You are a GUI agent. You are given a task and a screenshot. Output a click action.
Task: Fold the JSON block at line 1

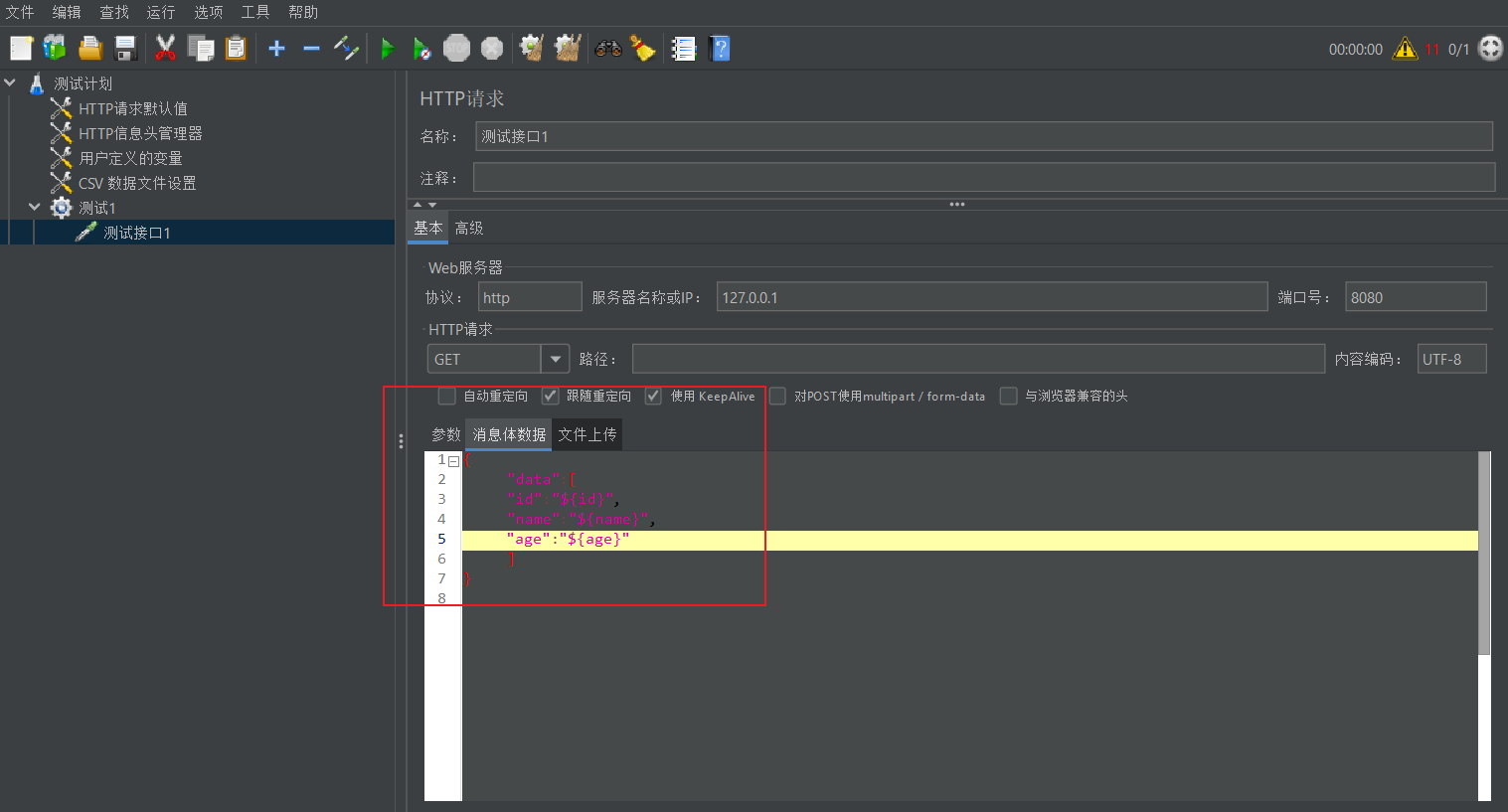pos(453,460)
